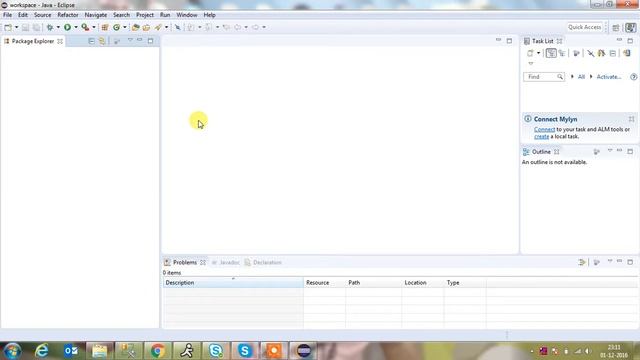Open the Project menu
This screenshot has height=360, width=640.
(x=145, y=15)
